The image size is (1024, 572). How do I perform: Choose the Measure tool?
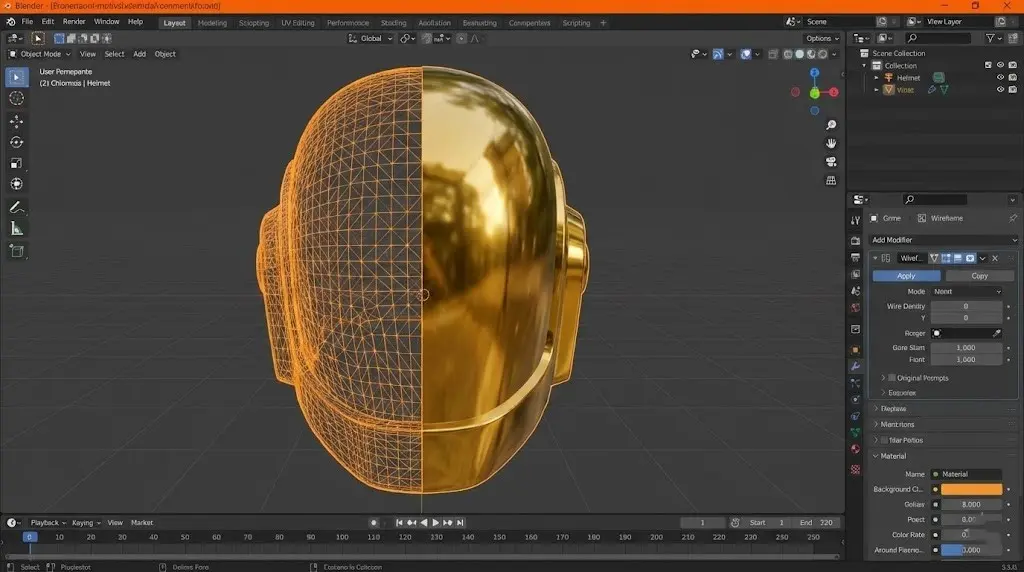tap(16, 229)
